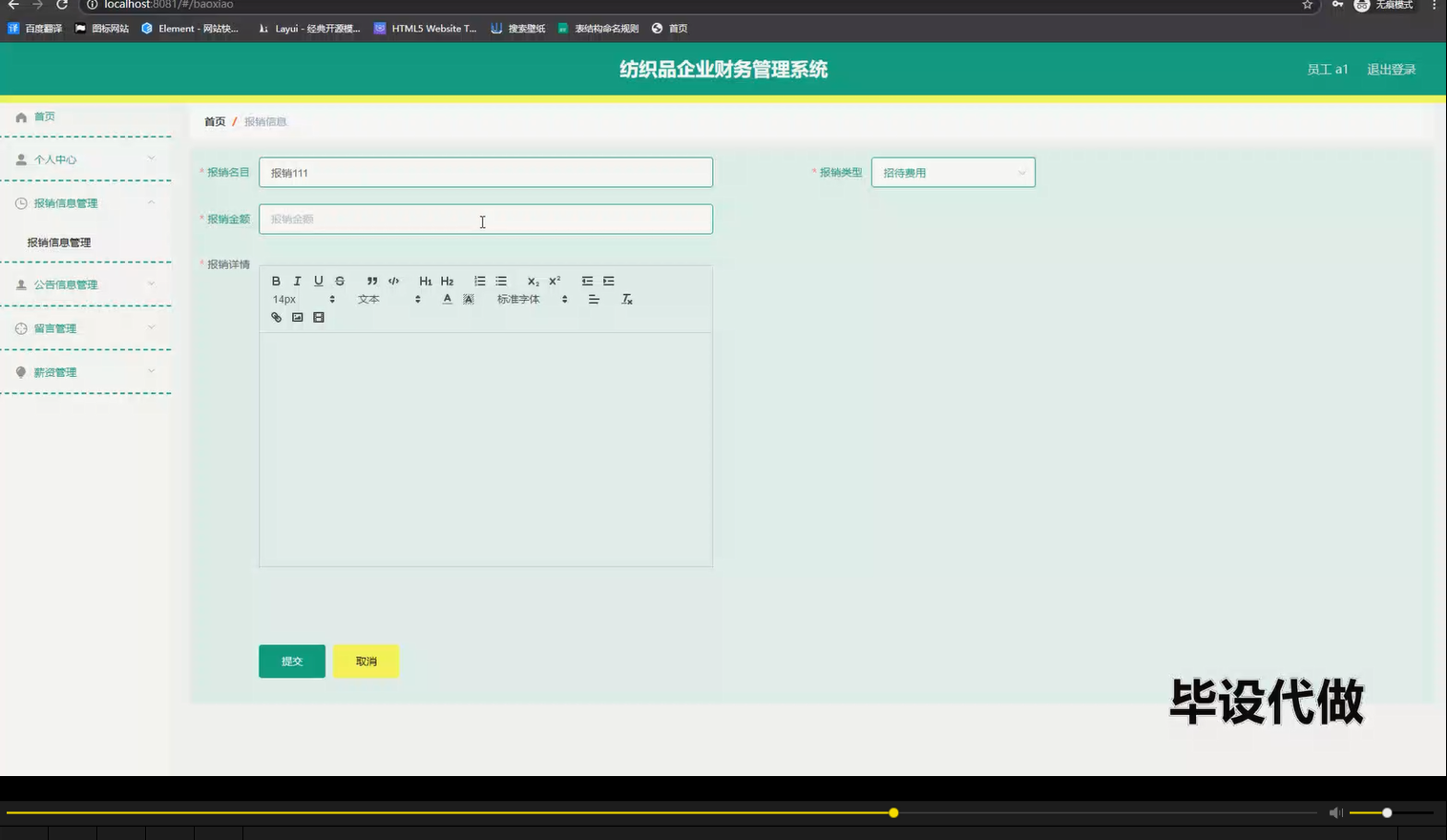Screen dimensions: 1447x840
Task: Insert a video in the editor
Action: [319, 317]
